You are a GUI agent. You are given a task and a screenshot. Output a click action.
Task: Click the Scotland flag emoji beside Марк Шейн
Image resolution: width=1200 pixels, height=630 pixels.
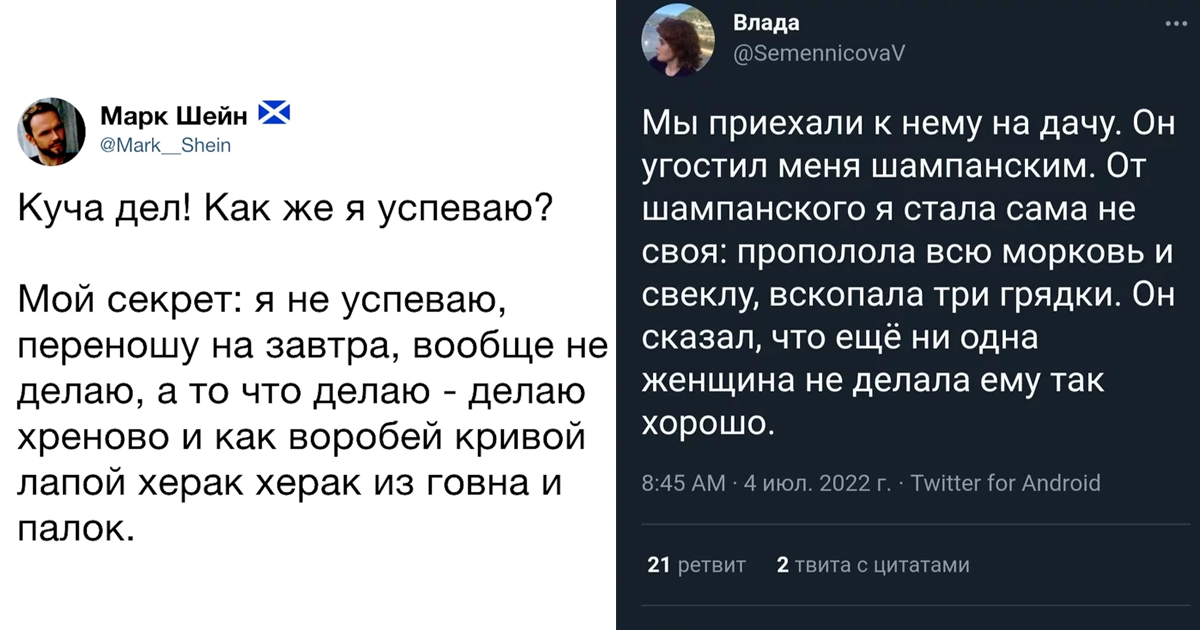[x=273, y=116]
